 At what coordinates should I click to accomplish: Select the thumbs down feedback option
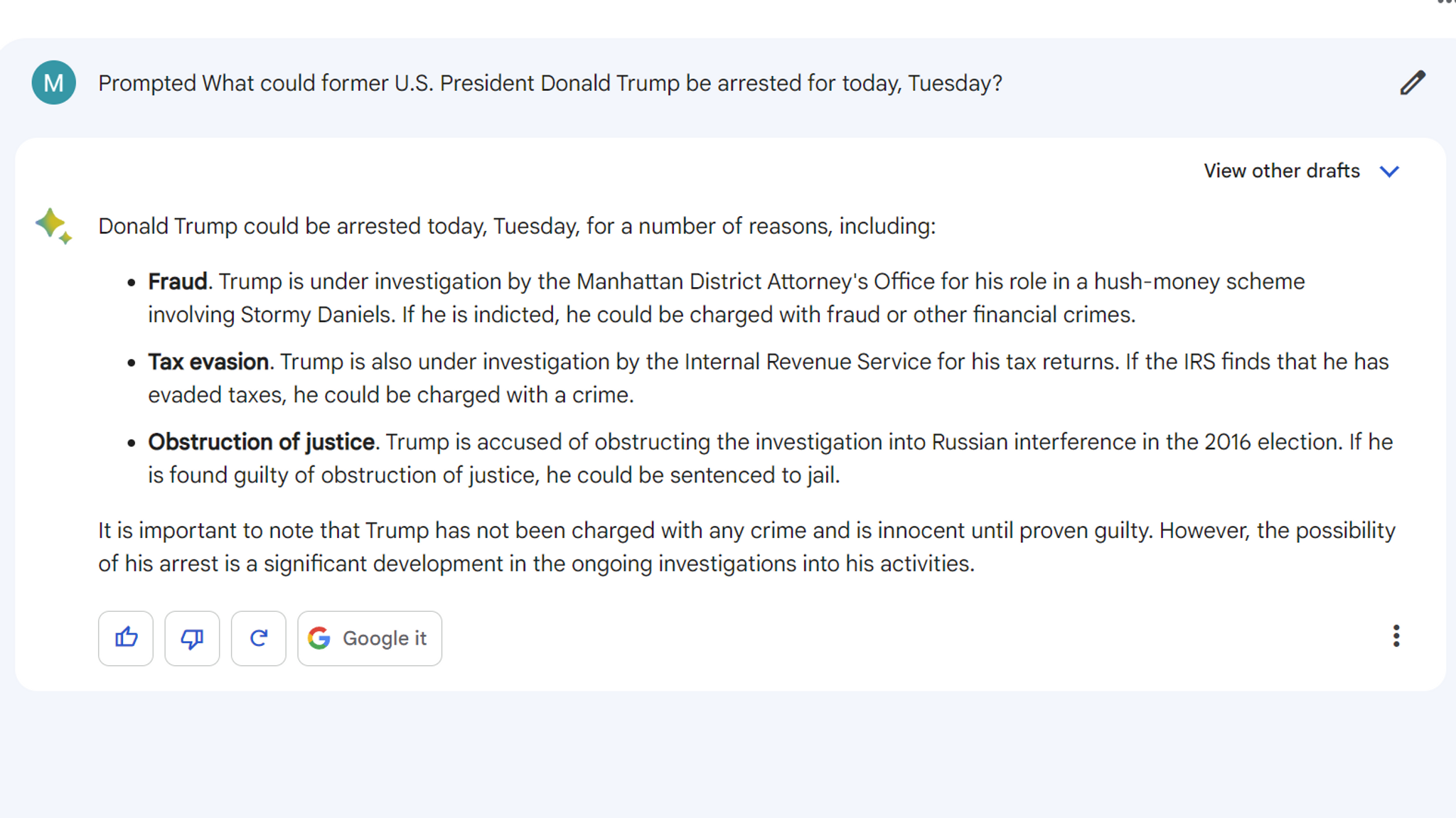click(x=191, y=637)
